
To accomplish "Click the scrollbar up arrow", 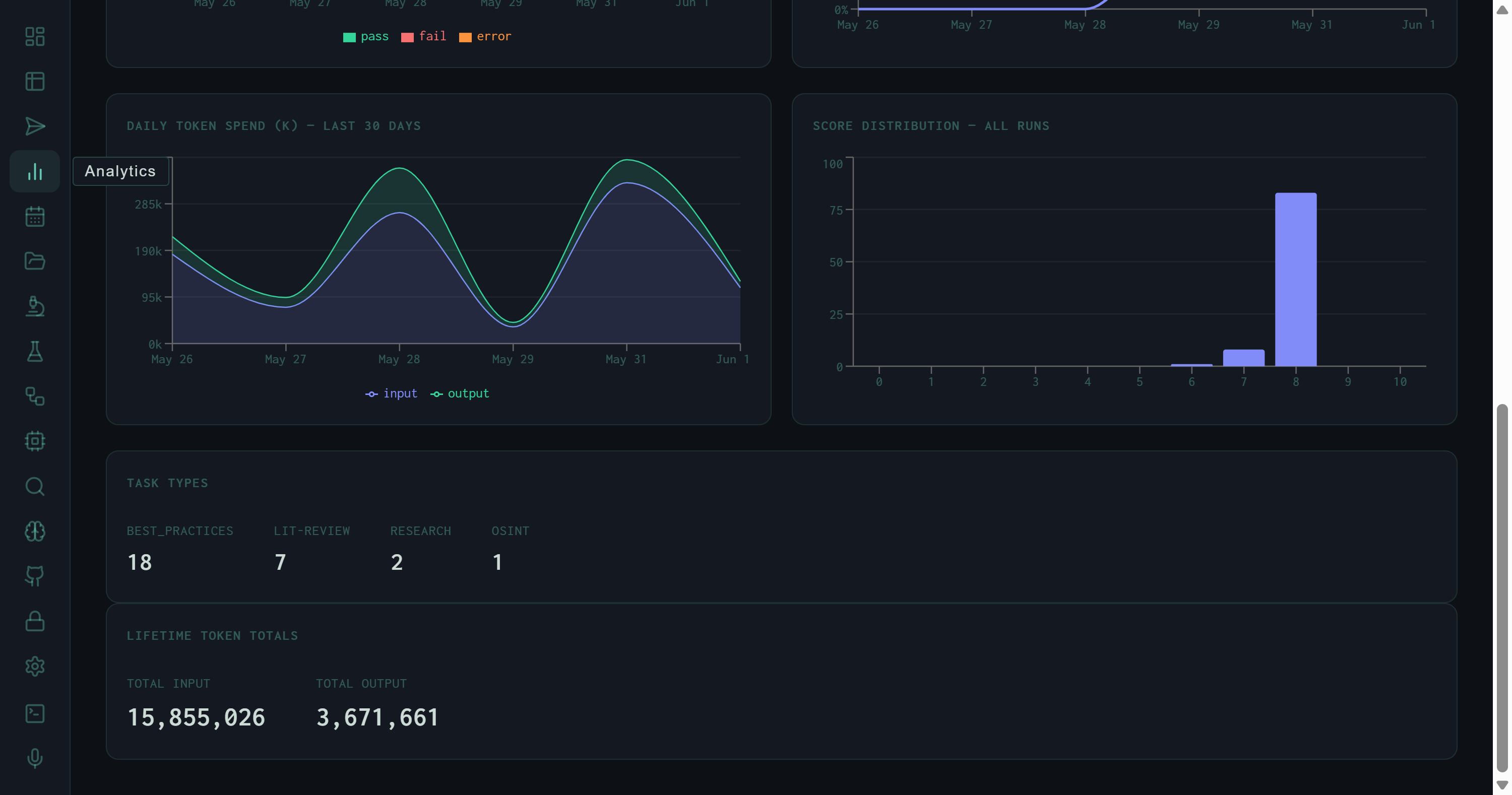I will coord(1502,10).
